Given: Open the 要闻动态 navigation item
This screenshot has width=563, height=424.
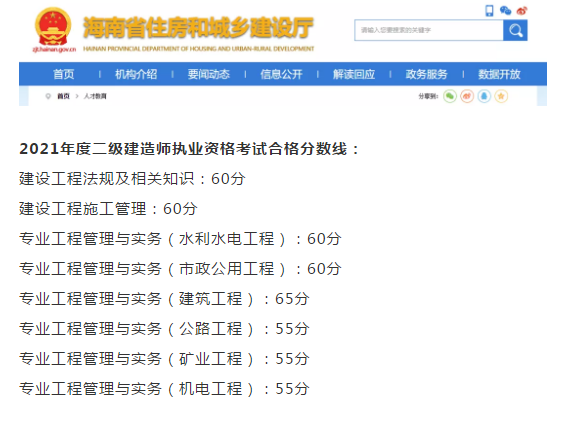Looking at the screenshot, I should 209,74.
